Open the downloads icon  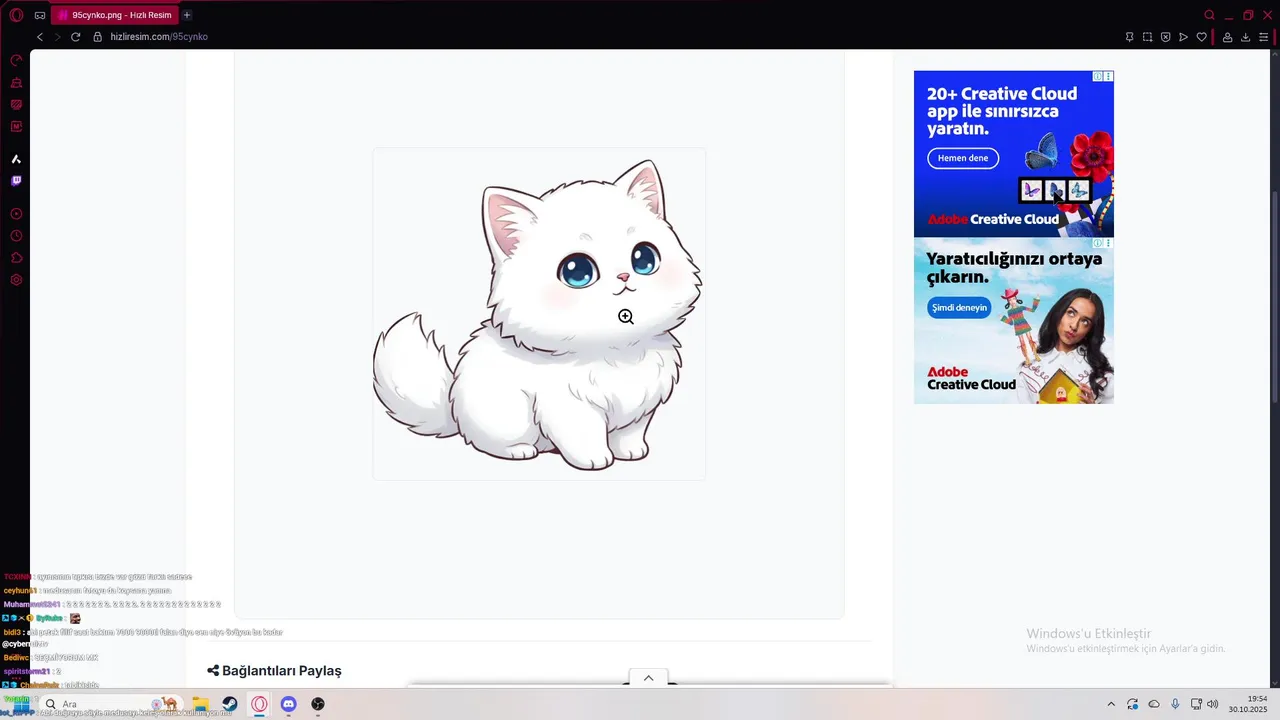(x=1245, y=37)
